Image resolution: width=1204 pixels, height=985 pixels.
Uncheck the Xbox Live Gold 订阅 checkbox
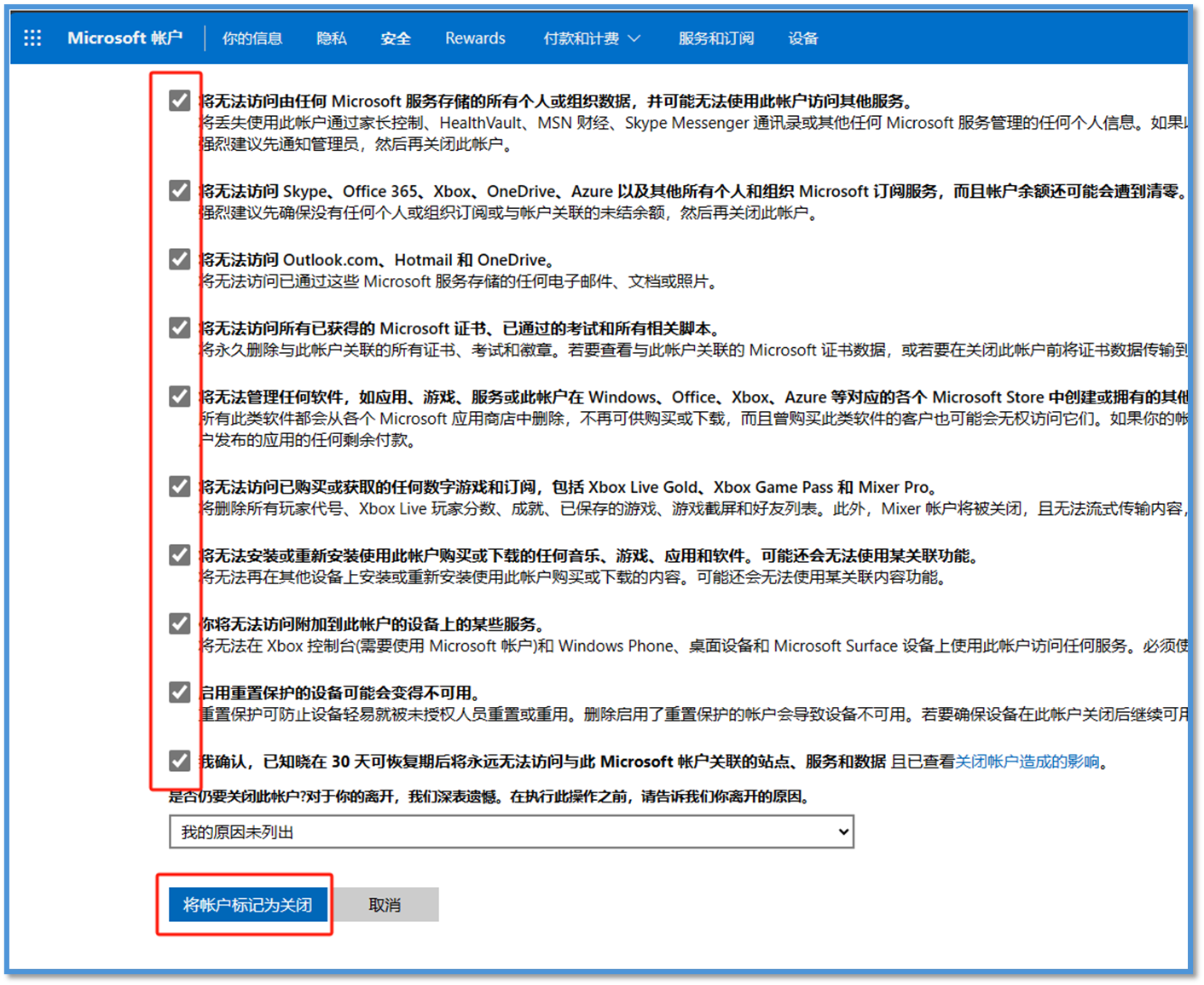pos(179,486)
